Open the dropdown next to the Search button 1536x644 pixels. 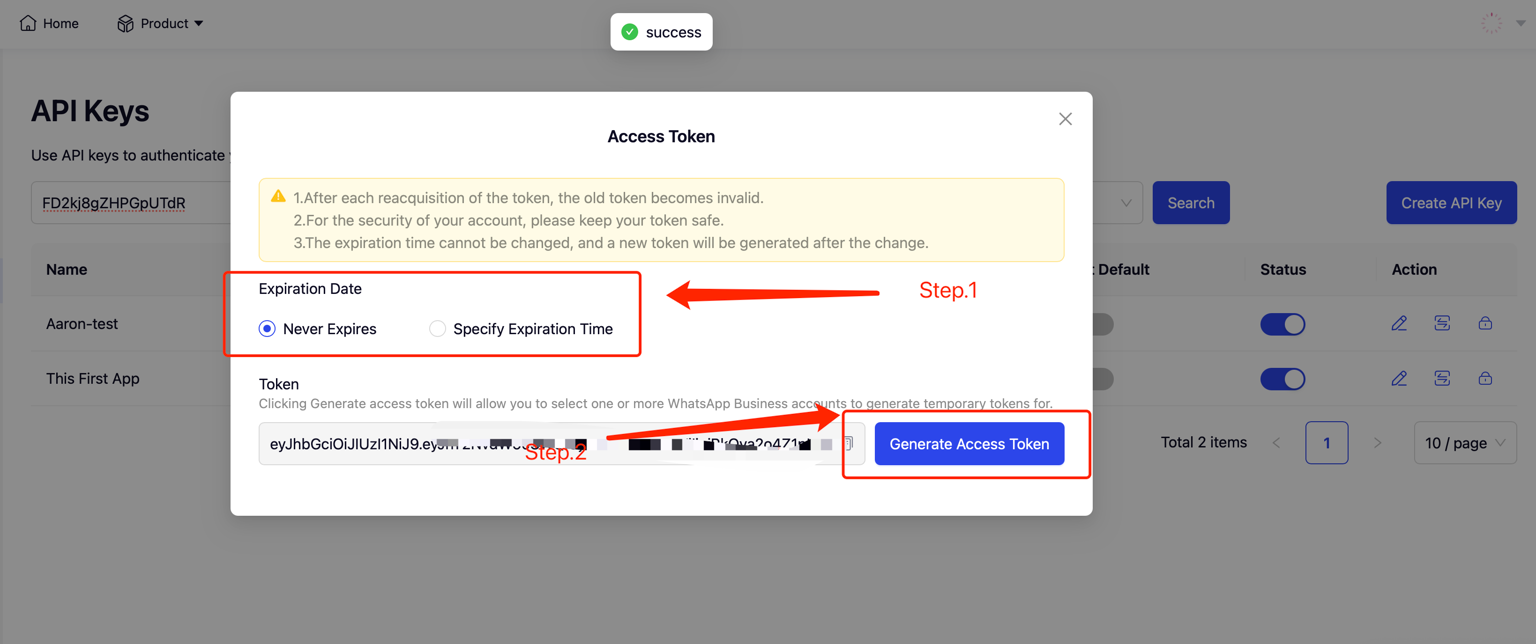point(1125,203)
